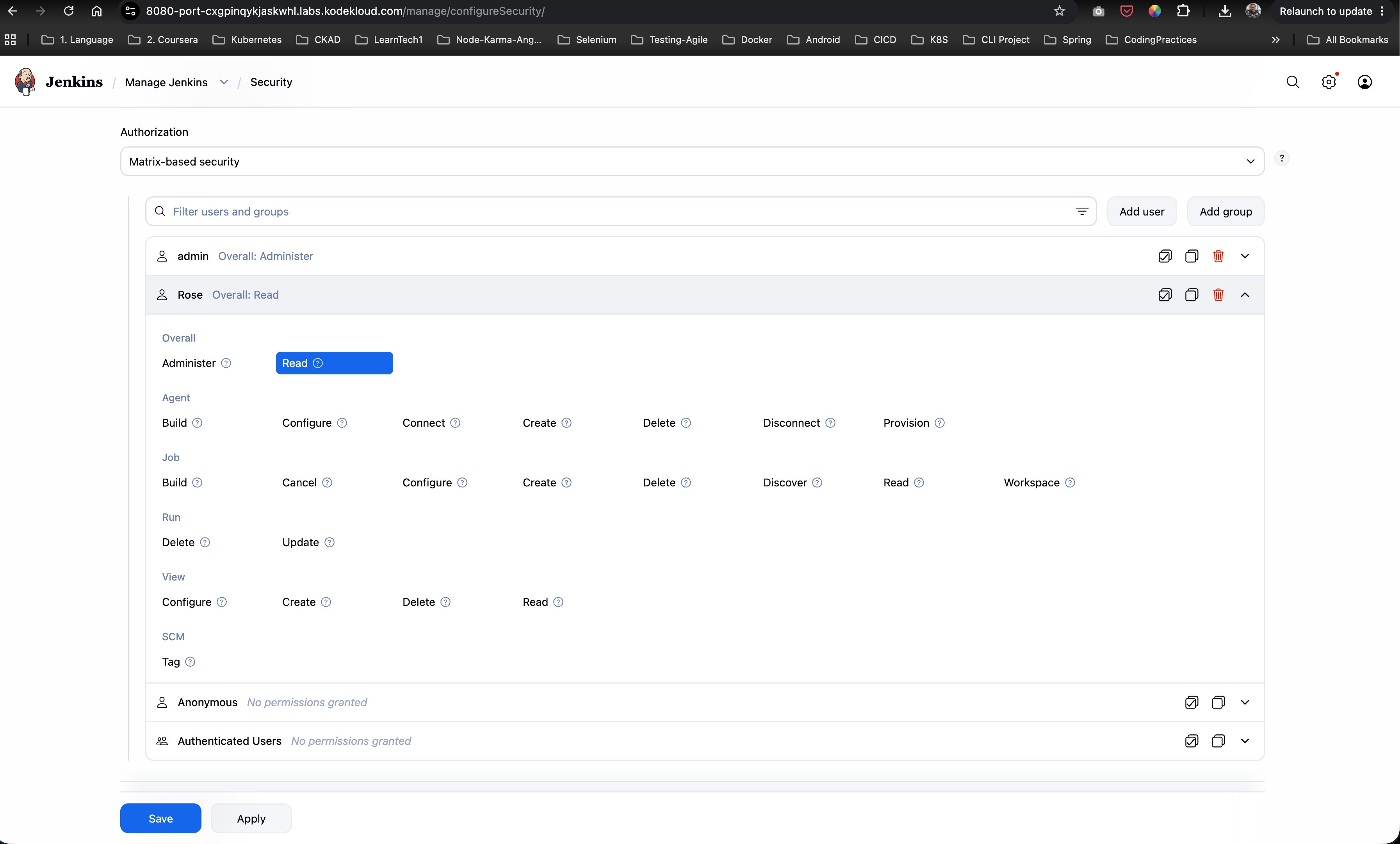The width and height of the screenshot is (1400, 844).
Task: Open browser downloads icon
Action: pyautogui.click(x=1225, y=11)
